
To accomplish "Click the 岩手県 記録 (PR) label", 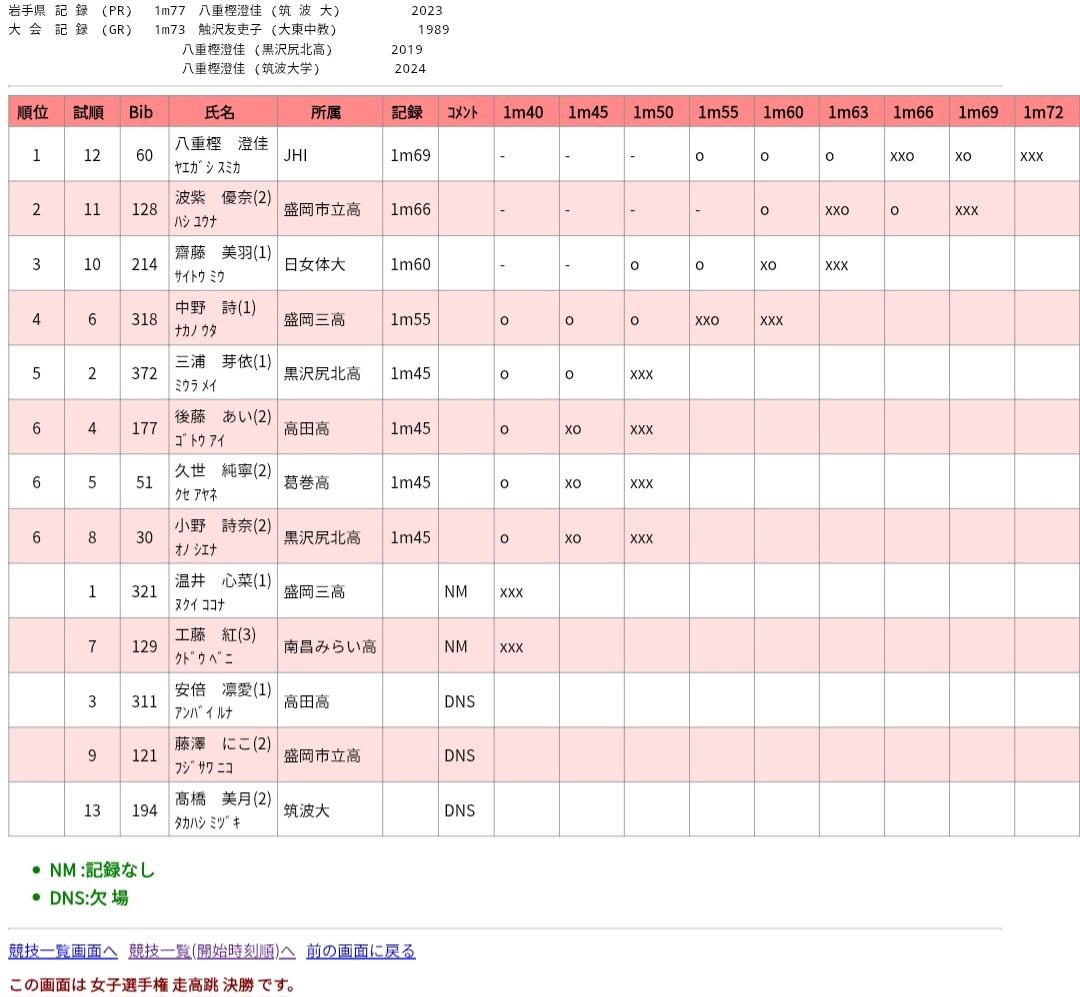I will tap(70, 11).
